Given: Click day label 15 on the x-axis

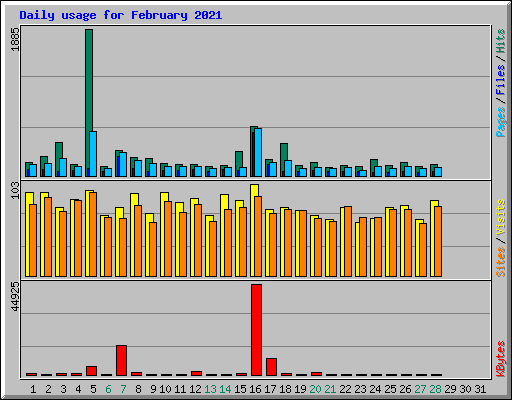Looking at the screenshot, I should (x=240, y=389).
